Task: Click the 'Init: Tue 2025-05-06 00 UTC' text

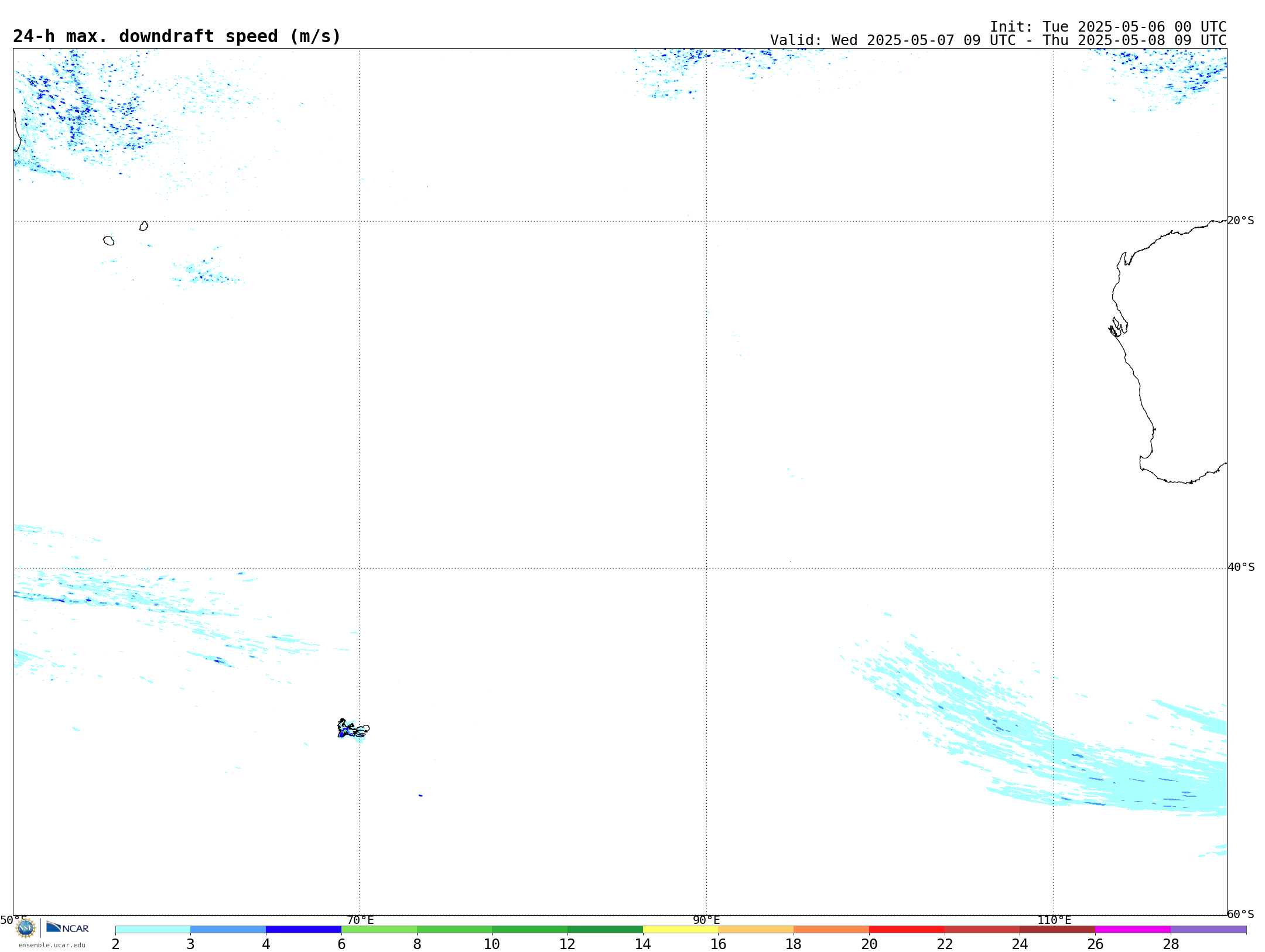Action: [1108, 27]
